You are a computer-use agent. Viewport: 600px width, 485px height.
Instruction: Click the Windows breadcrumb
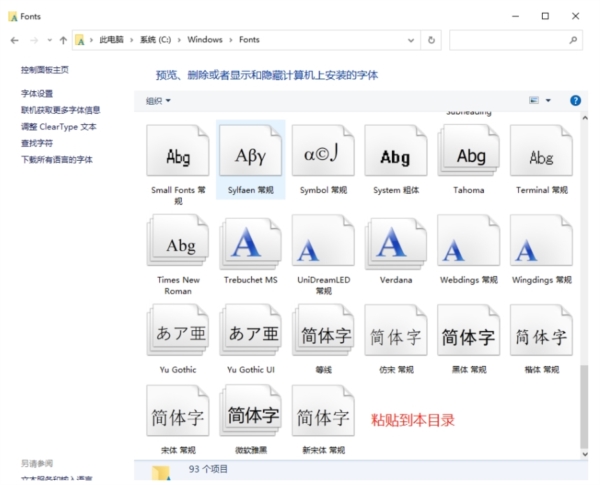pyautogui.click(x=205, y=40)
